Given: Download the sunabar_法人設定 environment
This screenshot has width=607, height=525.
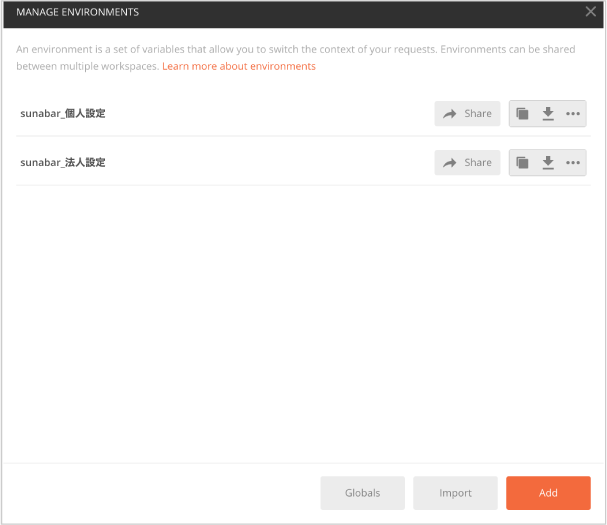Looking at the screenshot, I should tap(548, 163).
